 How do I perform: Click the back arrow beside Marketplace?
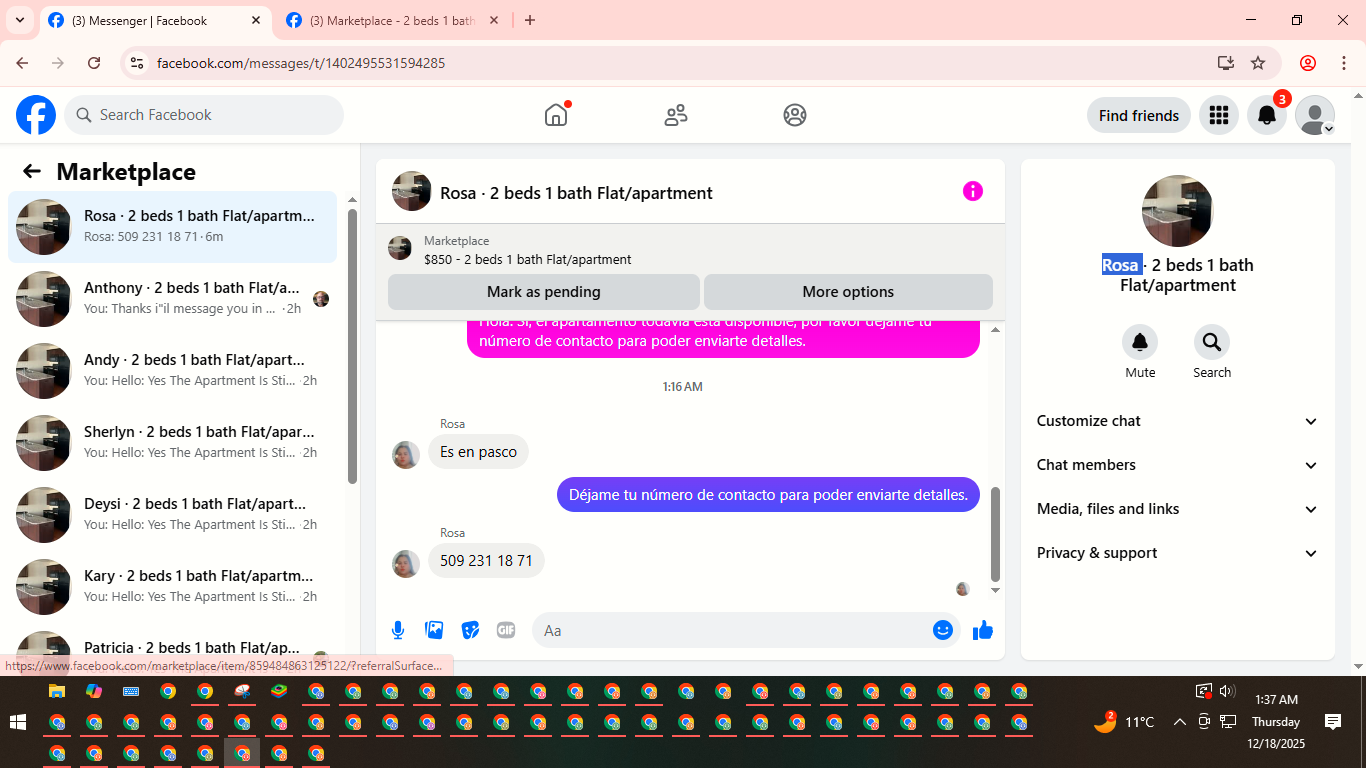[32, 171]
